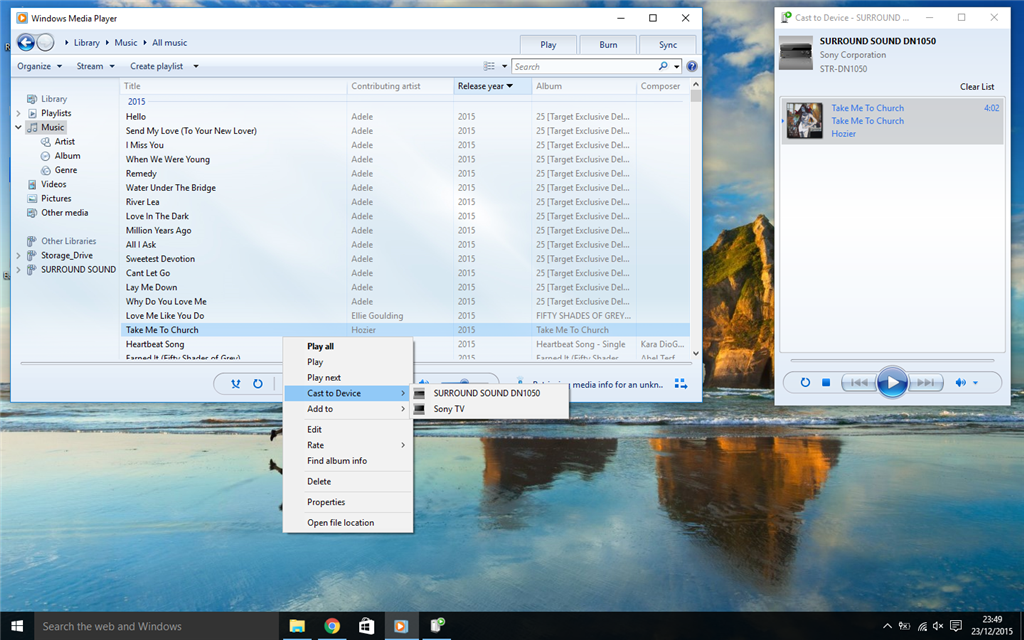Viewport: 1024px width, 640px height.
Task: Open the Stream menu
Action: [95, 66]
